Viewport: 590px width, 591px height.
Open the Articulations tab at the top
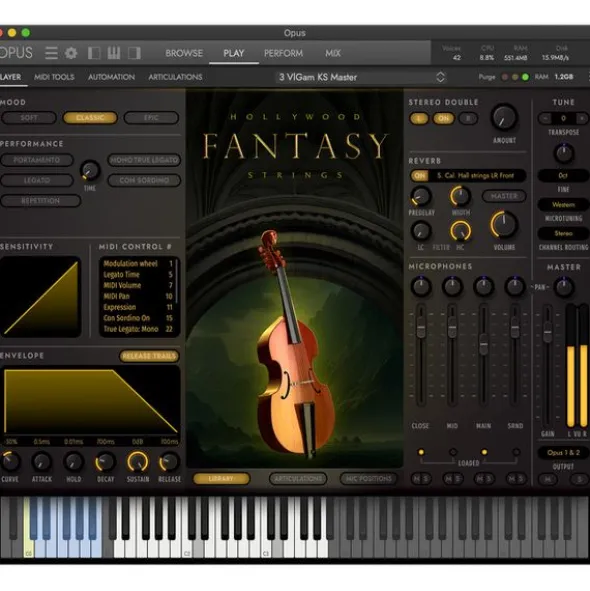pos(175,77)
